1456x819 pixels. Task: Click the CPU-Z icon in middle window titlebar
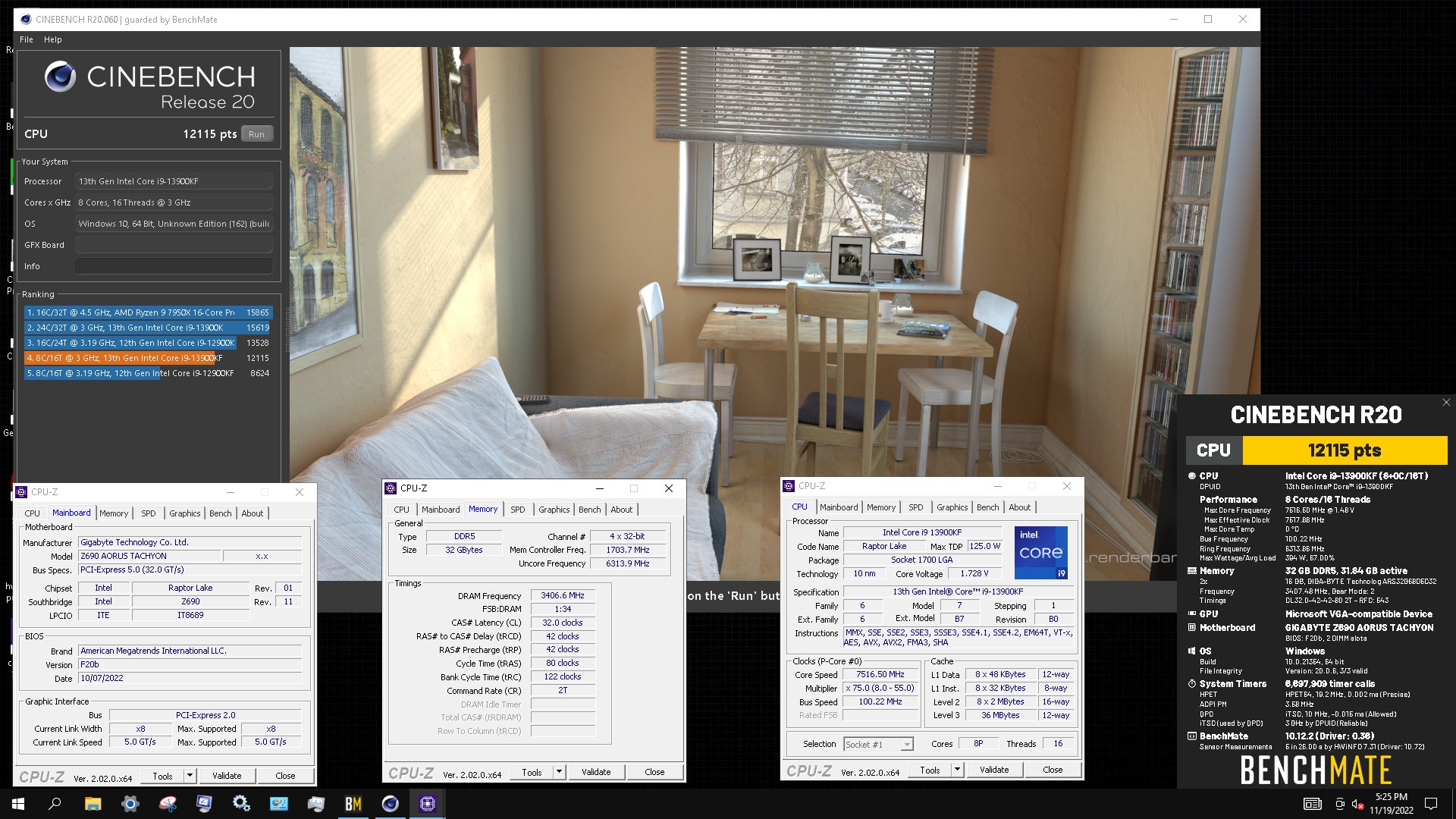(391, 488)
